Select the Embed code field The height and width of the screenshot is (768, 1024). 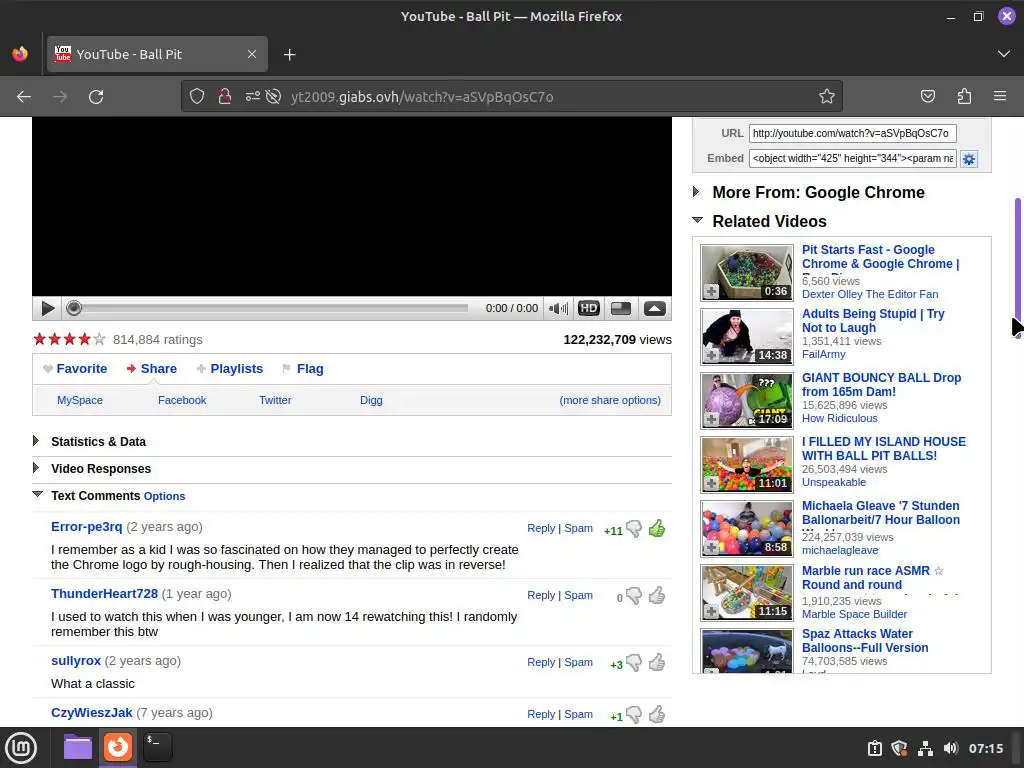(x=852, y=158)
